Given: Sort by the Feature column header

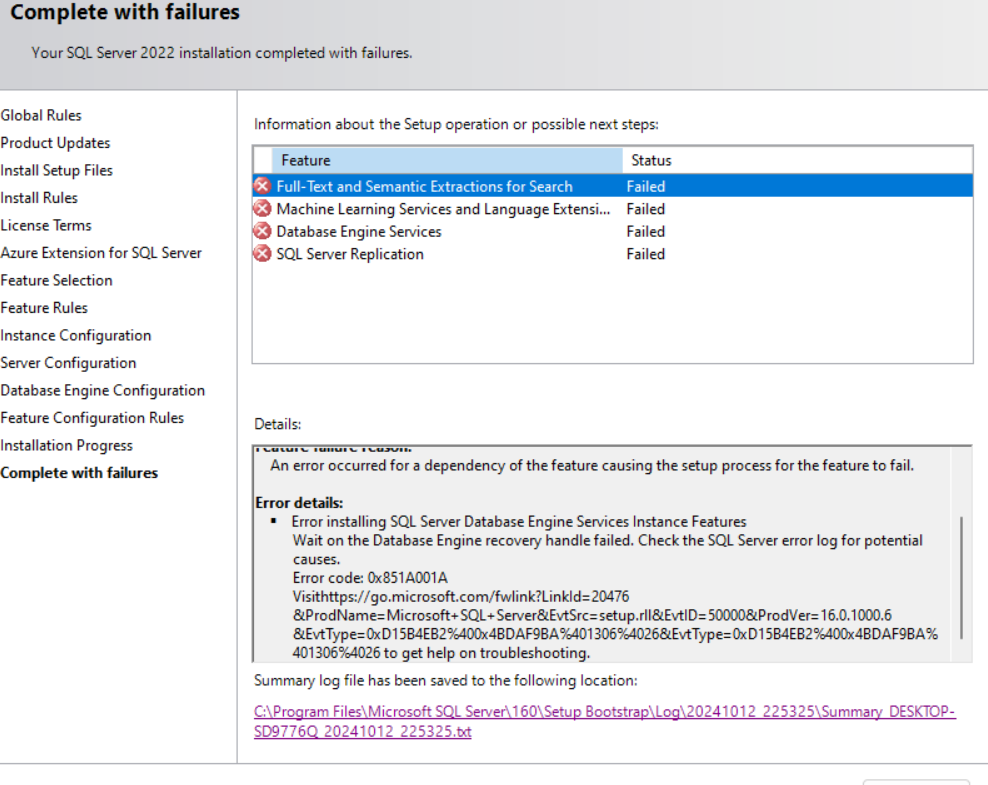Looking at the screenshot, I should click(x=447, y=160).
